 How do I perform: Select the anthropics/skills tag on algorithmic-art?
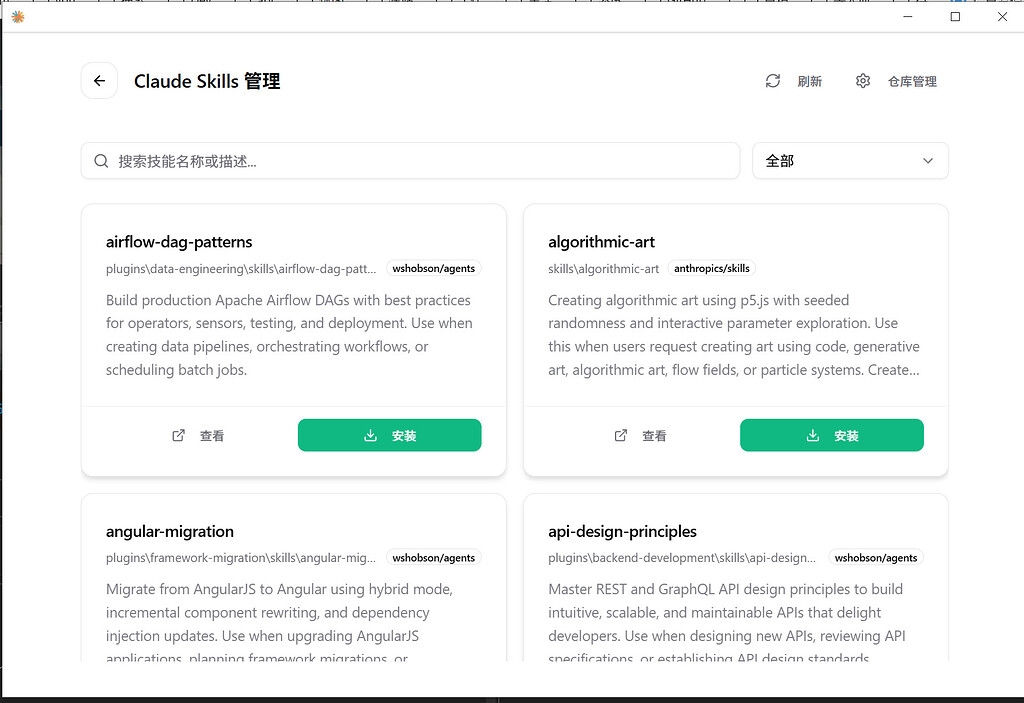tap(712, 269)
